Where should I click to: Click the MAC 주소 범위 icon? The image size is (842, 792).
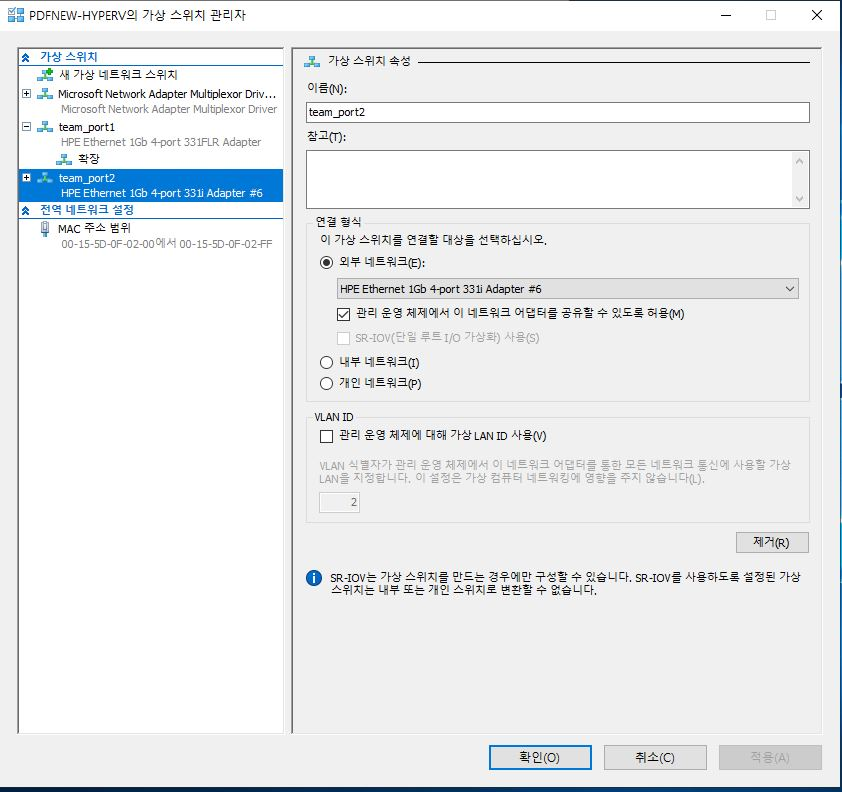pyautogui.click(x=45, y=229)
